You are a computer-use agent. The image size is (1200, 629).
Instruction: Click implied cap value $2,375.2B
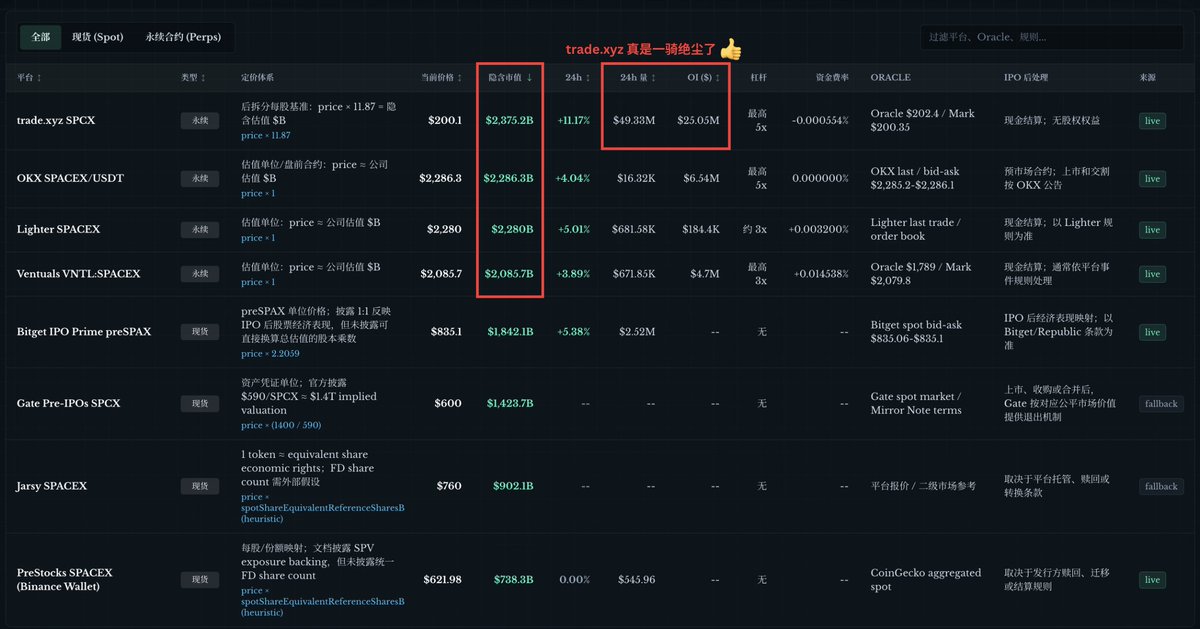point(509,120)
